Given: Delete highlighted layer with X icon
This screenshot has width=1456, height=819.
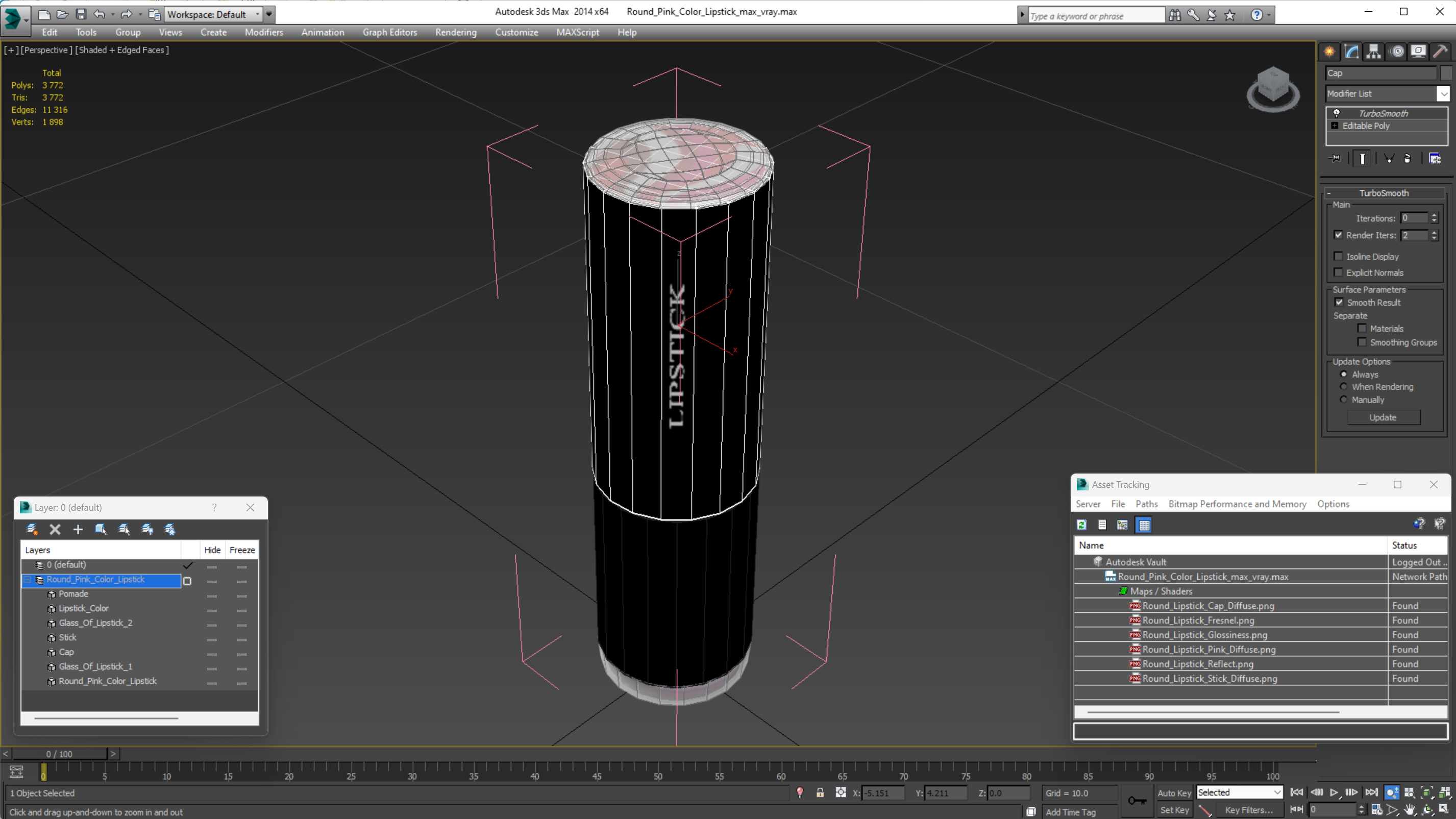Looking at the screenshot, I should pyautogui.click(x=55, y=529).
